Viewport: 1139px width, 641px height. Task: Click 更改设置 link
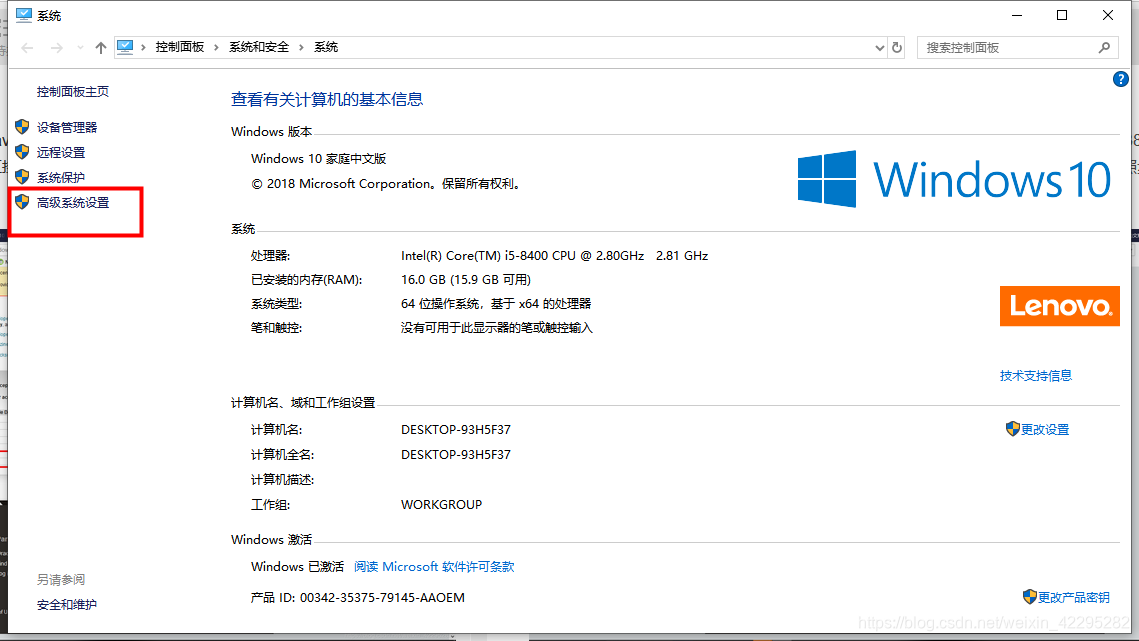tap(1045, 430)
